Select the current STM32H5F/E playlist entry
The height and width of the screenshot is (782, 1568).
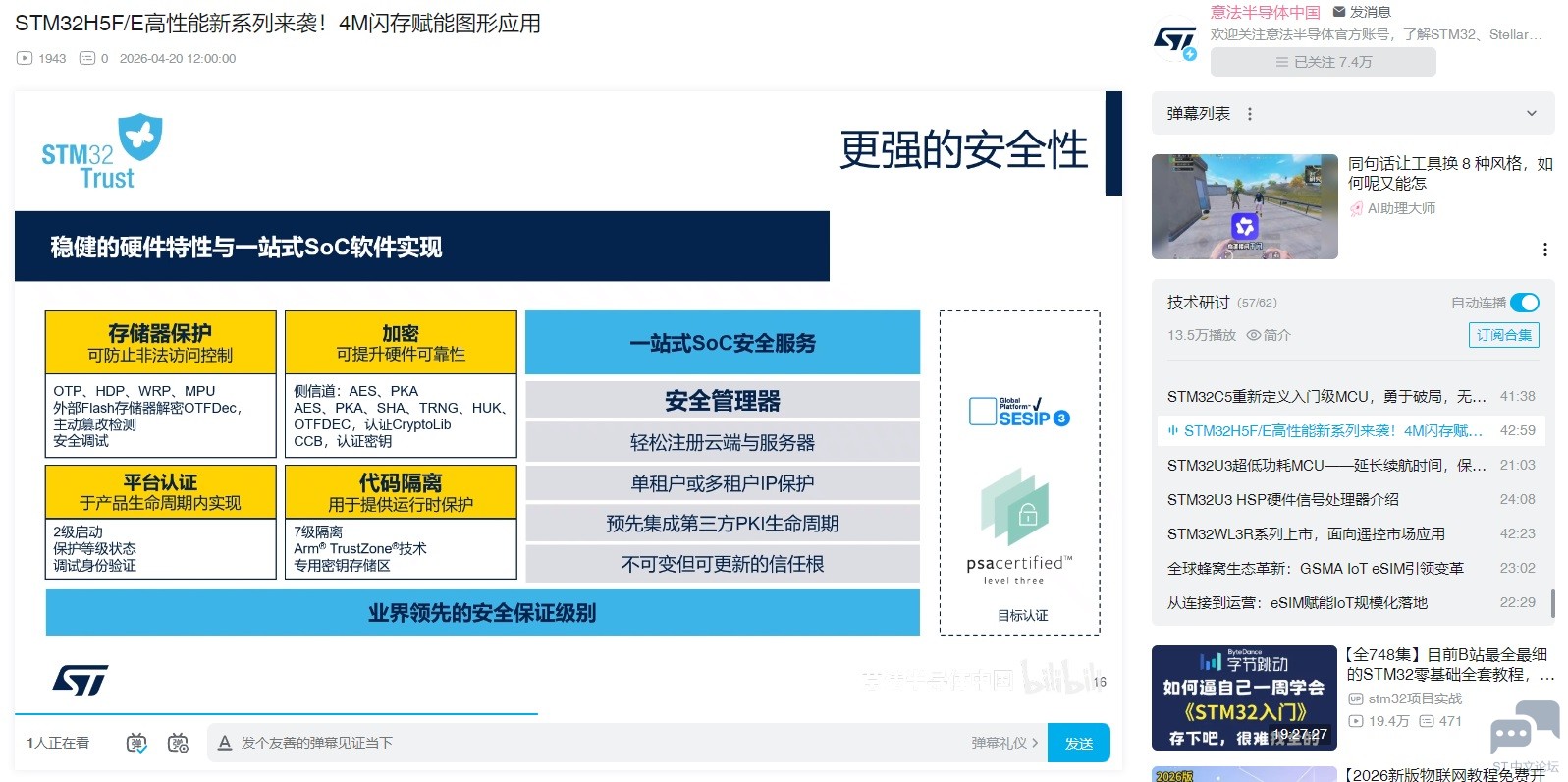[x=1351, y=430]
